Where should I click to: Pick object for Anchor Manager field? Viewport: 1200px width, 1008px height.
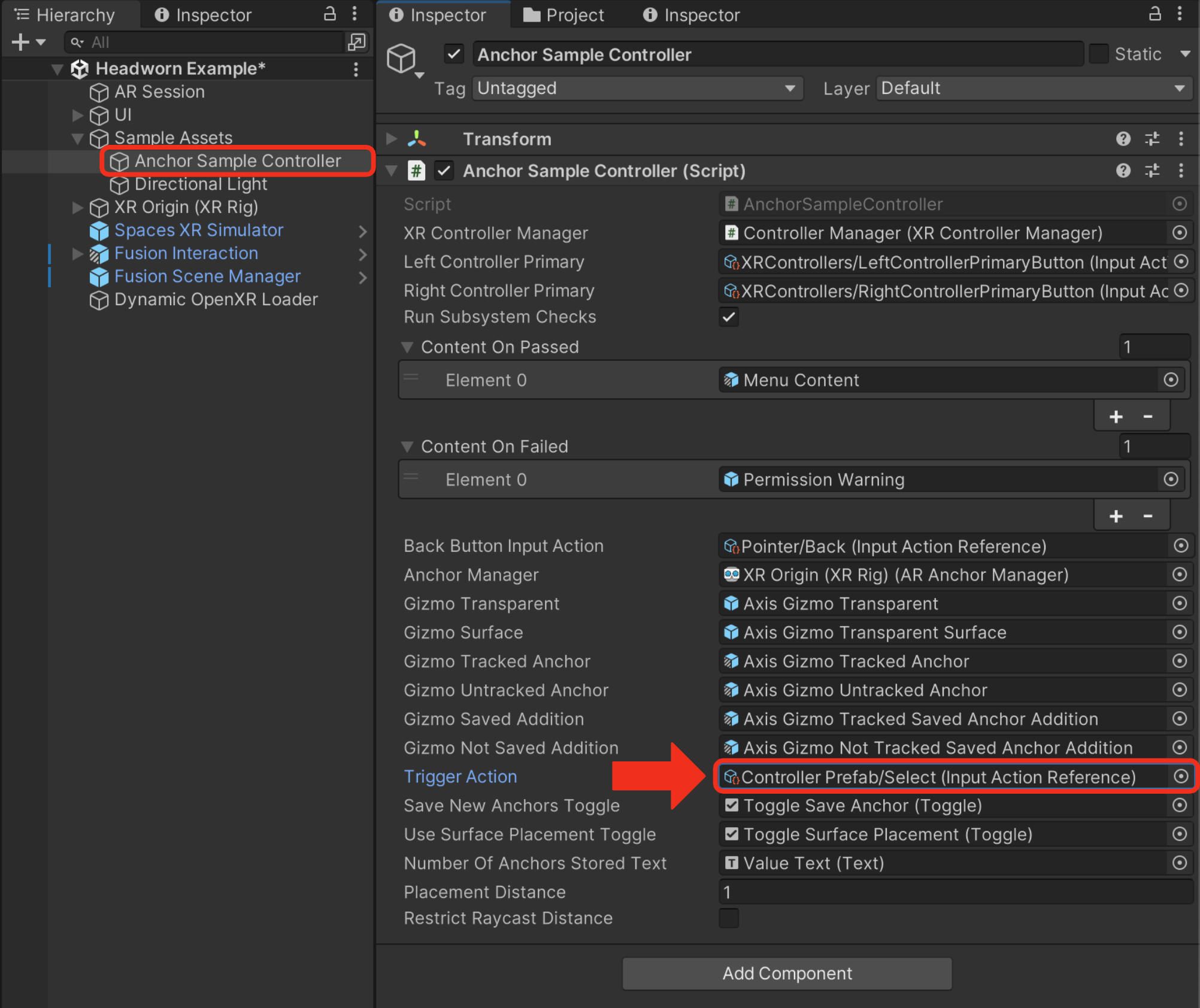pos(1180,575)
